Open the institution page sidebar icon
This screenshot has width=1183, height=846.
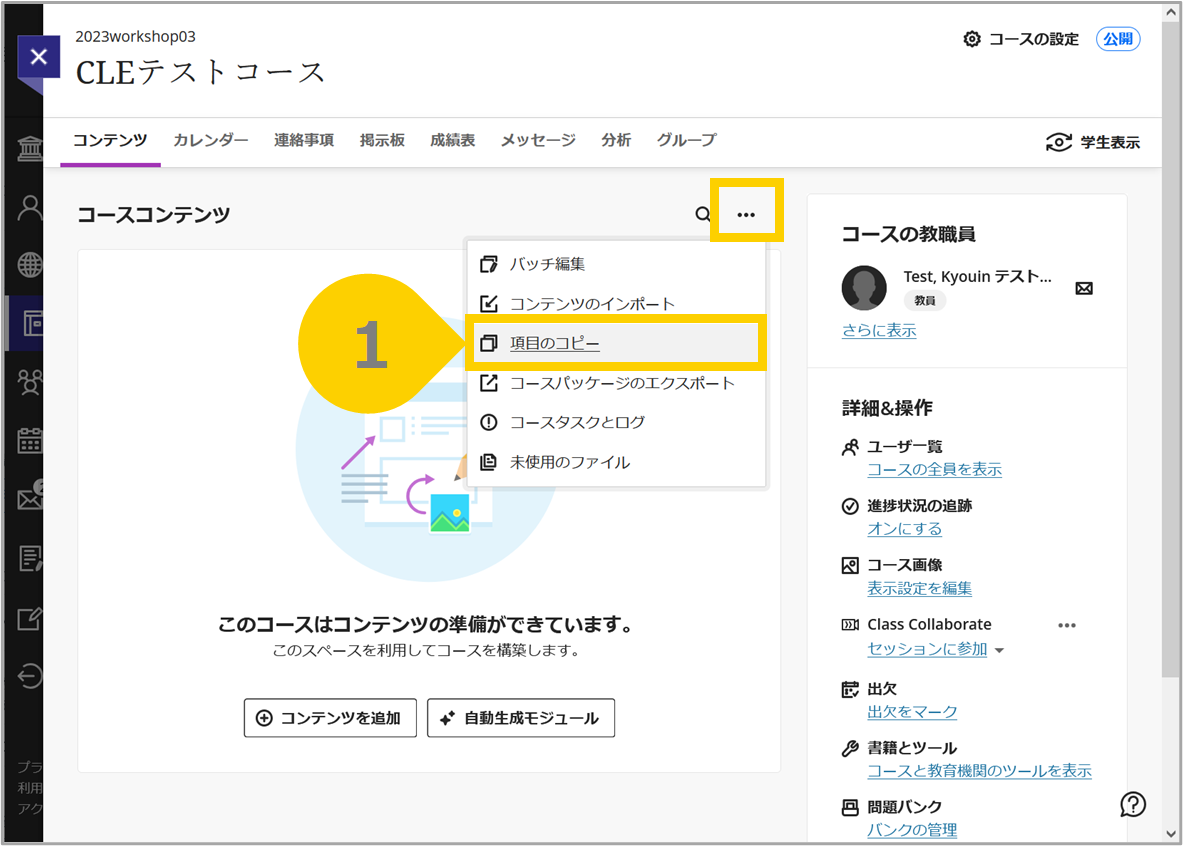click(29, 148)
